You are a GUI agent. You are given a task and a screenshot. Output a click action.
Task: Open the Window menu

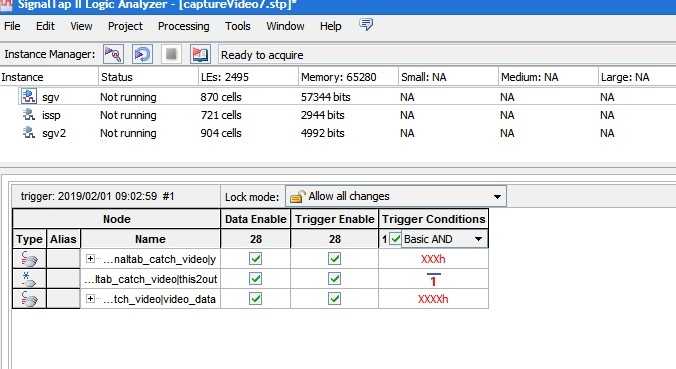285,26
